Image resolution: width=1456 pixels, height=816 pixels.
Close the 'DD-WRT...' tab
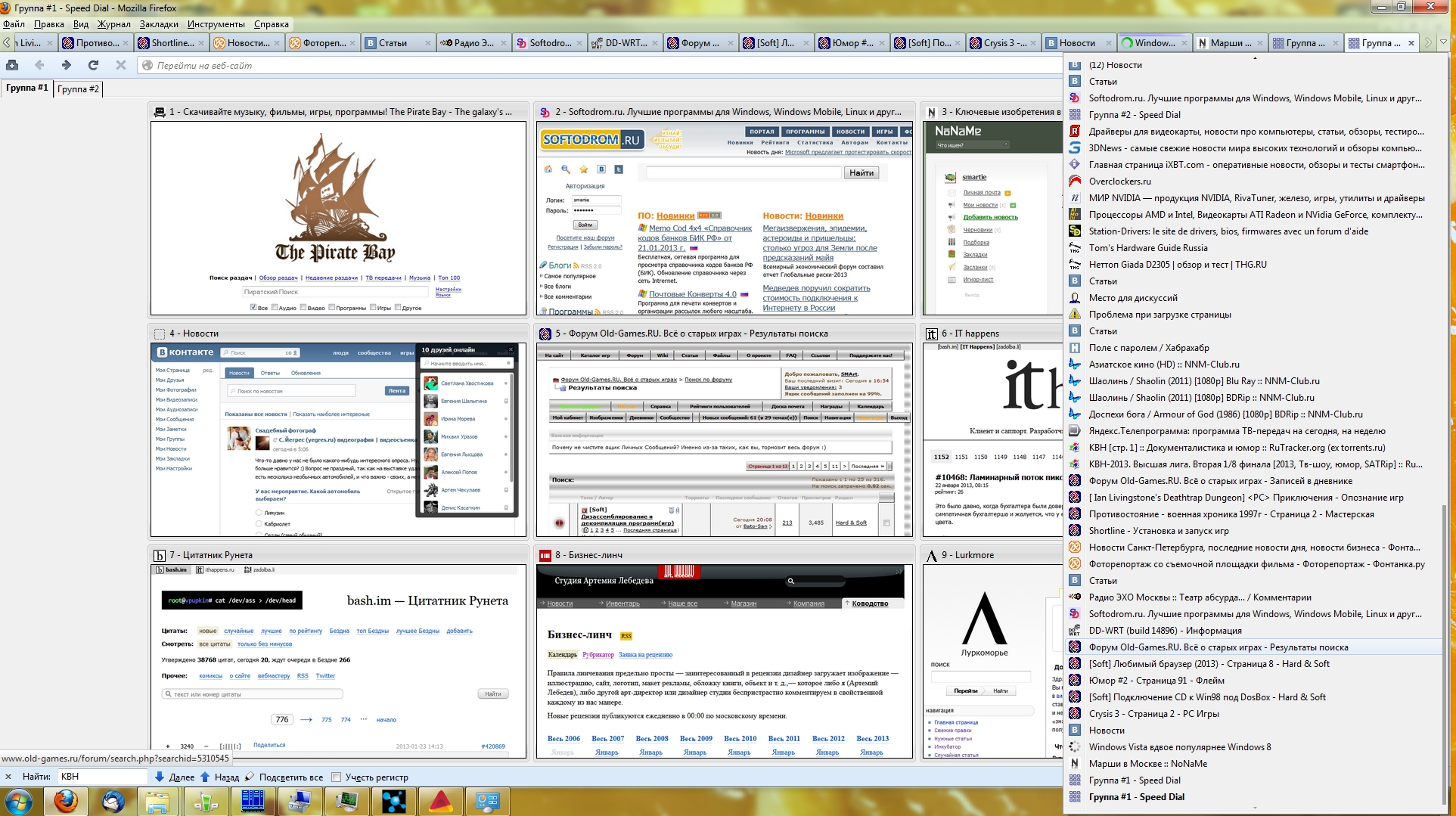[654, 43]
